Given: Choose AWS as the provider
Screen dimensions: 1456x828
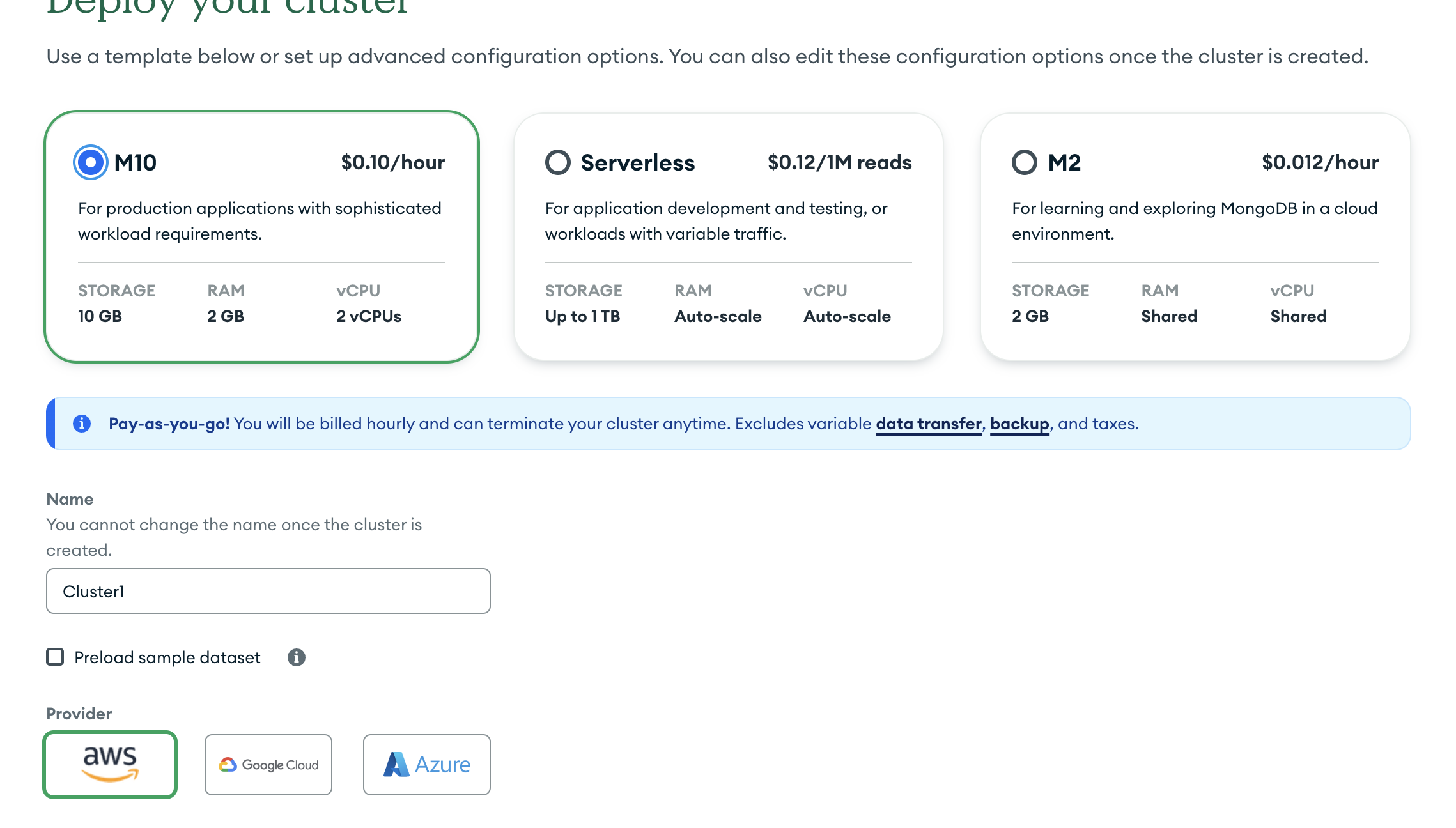Looking at the screenshot, I should (x=110, y=765).
